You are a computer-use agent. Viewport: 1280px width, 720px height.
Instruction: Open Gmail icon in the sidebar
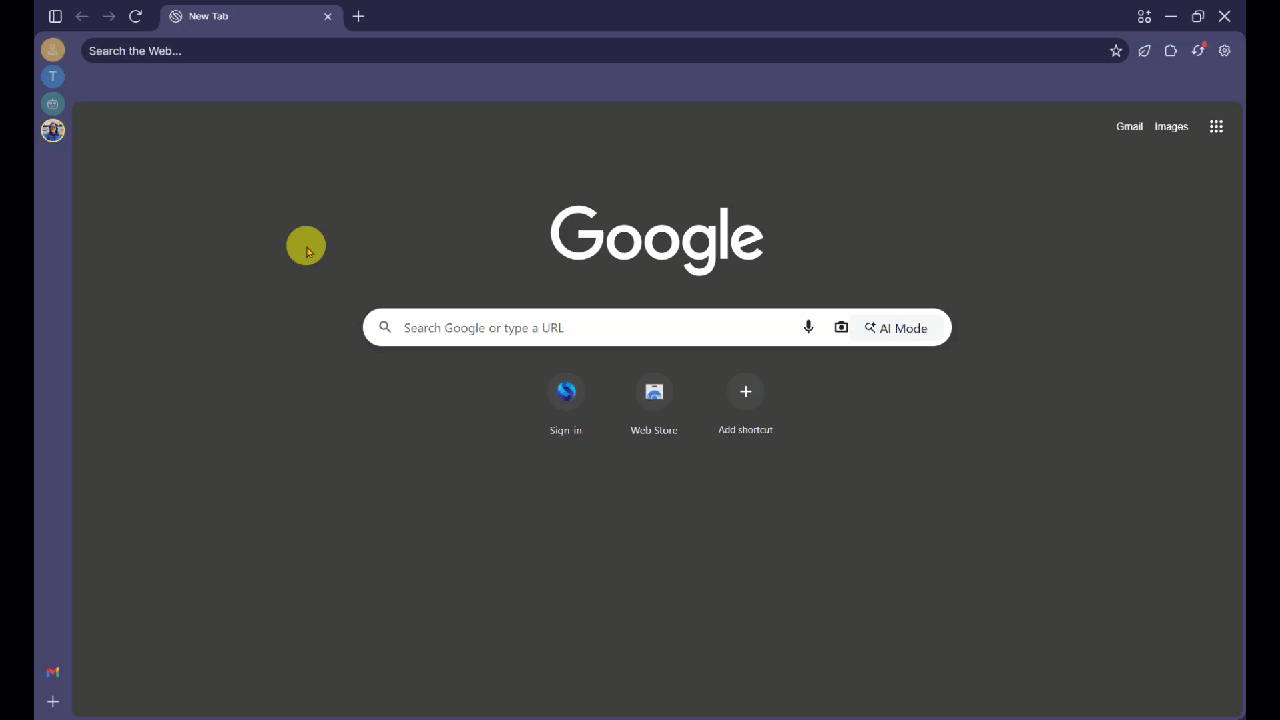[x=53, y=673]
